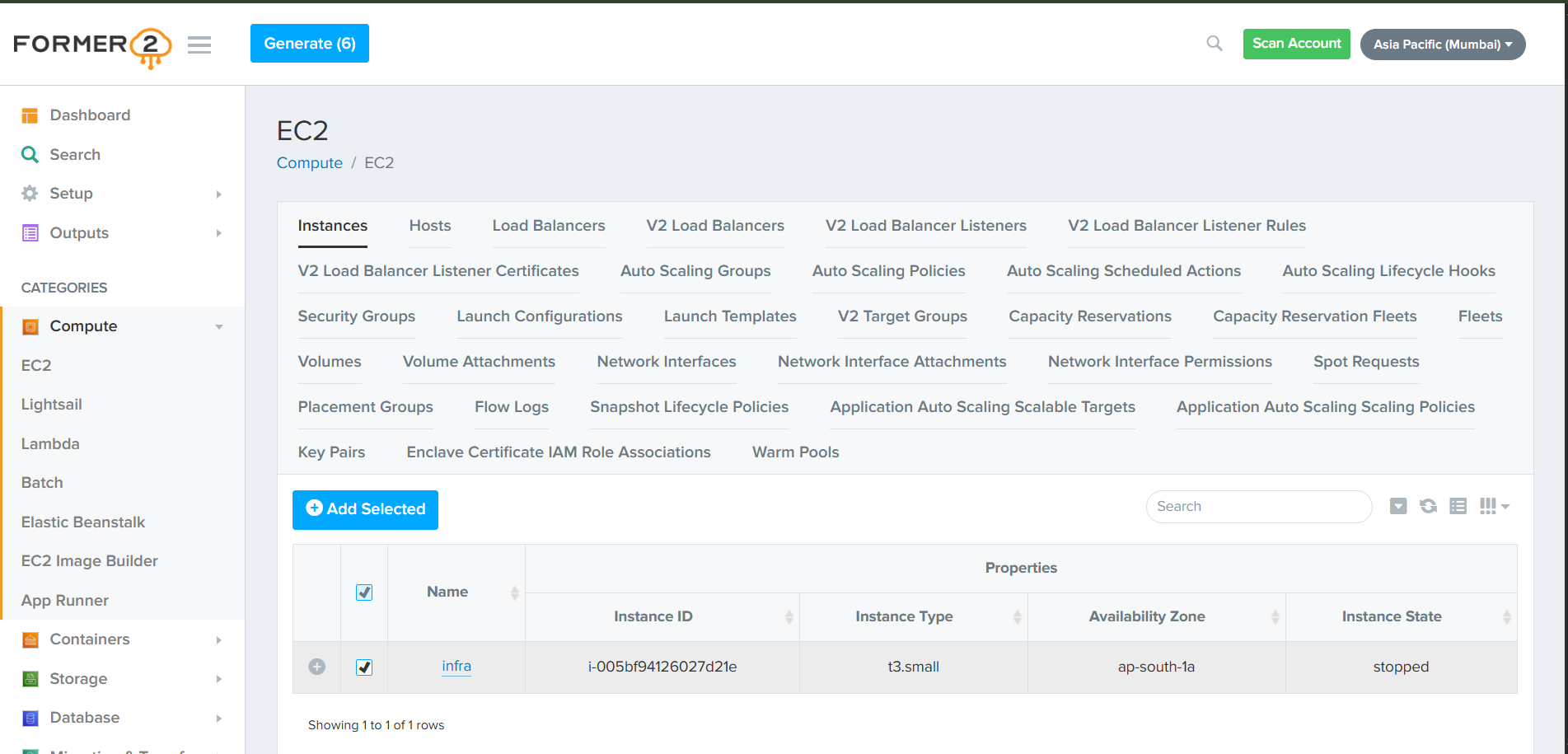
Task: Open the Key Pairs tab
Action: coord(331,452)
